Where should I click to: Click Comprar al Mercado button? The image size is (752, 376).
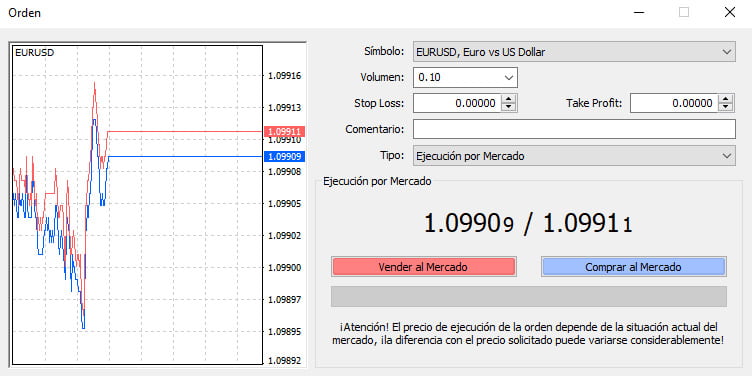tap(634, 267)
